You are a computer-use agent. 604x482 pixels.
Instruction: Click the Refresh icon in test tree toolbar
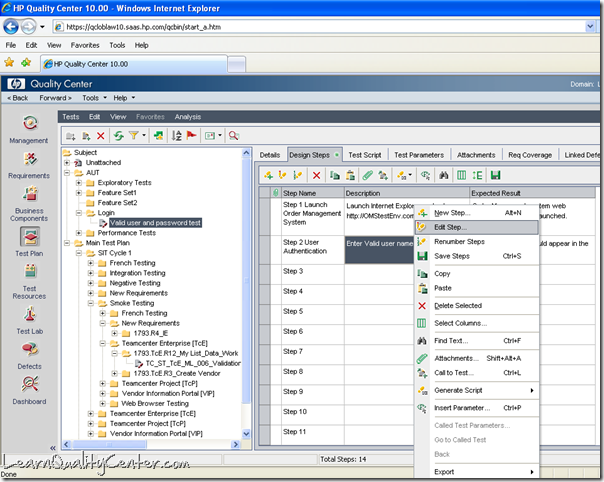click(x=118, y=135)
